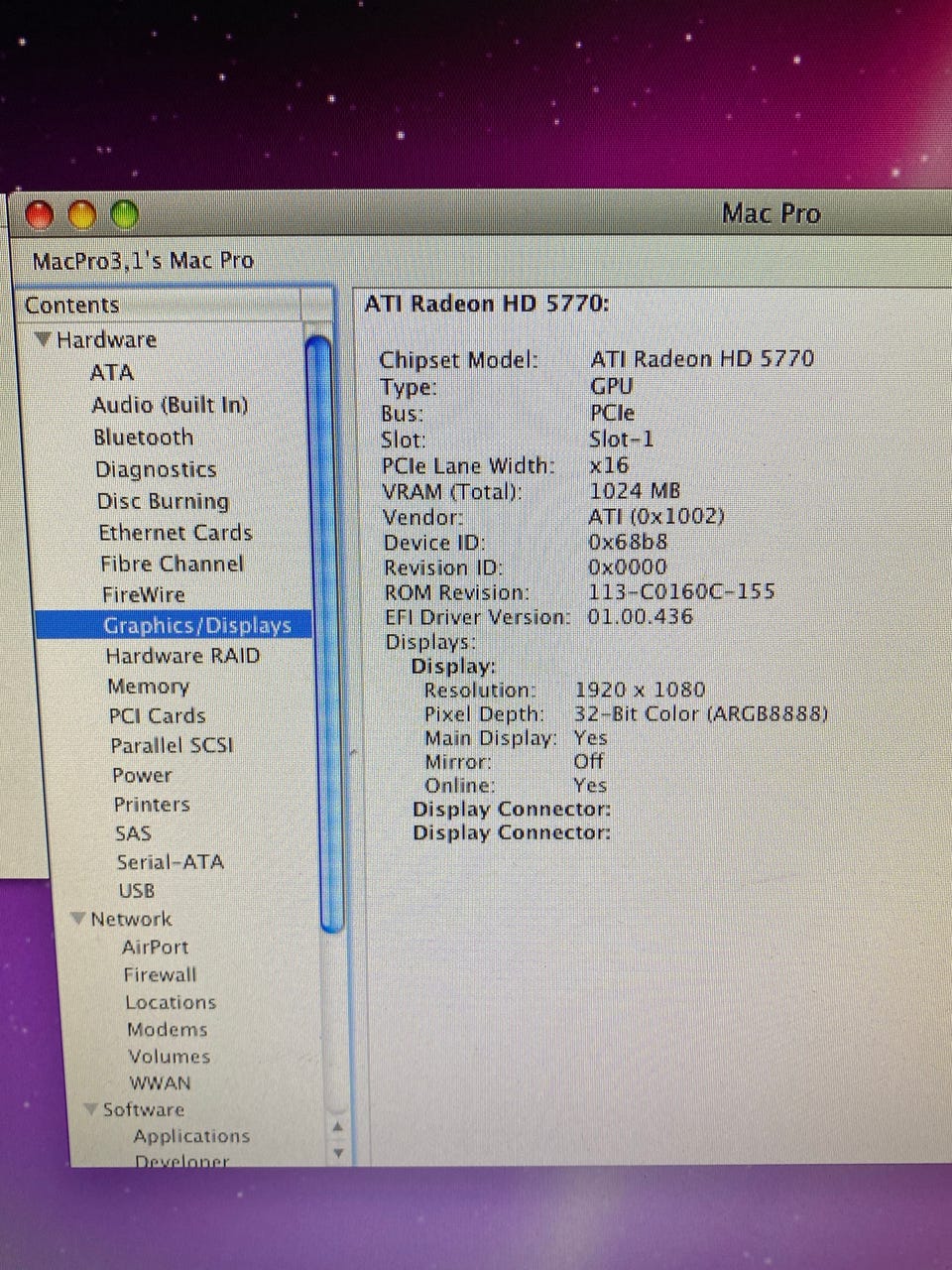
Task: Click the red close window button
Action: 40,214
